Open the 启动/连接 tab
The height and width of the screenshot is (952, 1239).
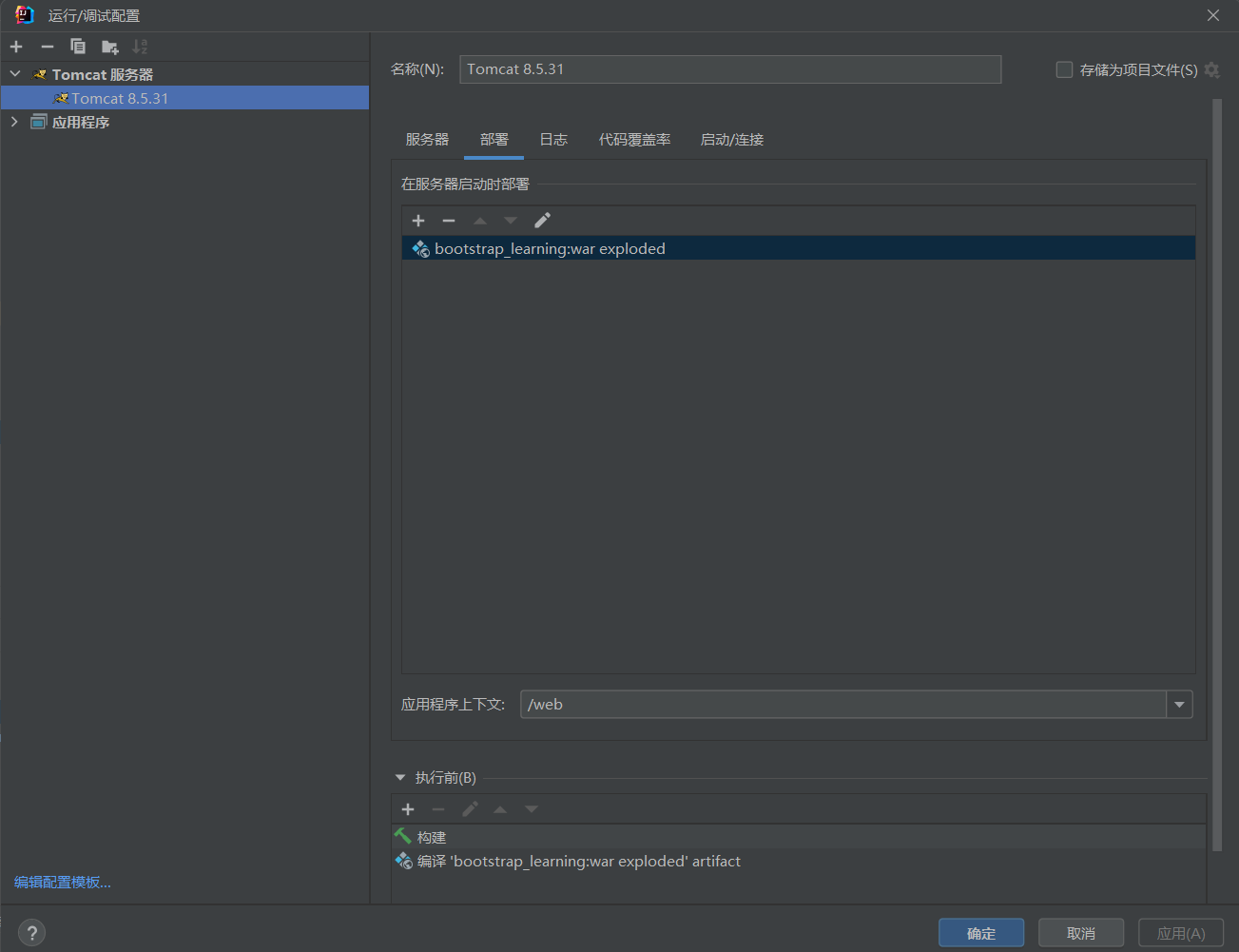pos(732,140)
